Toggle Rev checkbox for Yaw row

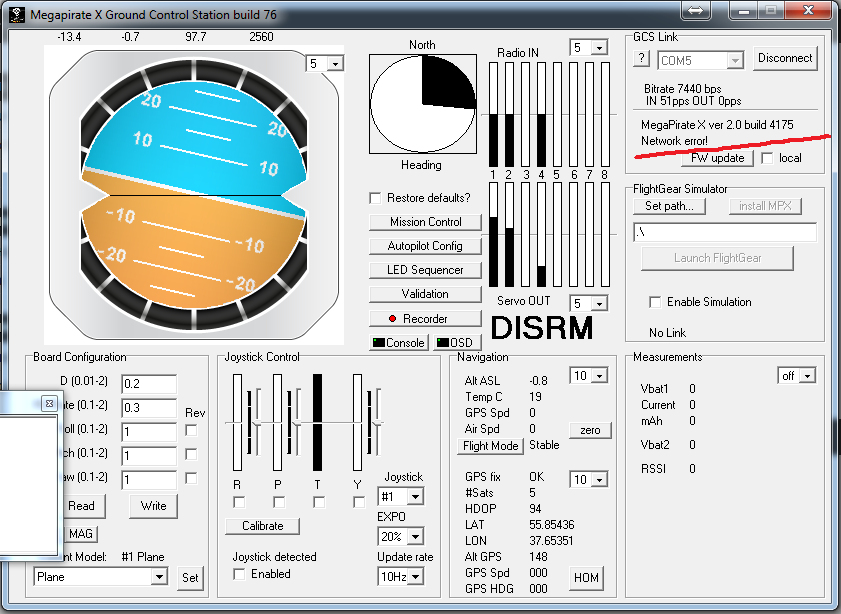click(x=191, y=478)
